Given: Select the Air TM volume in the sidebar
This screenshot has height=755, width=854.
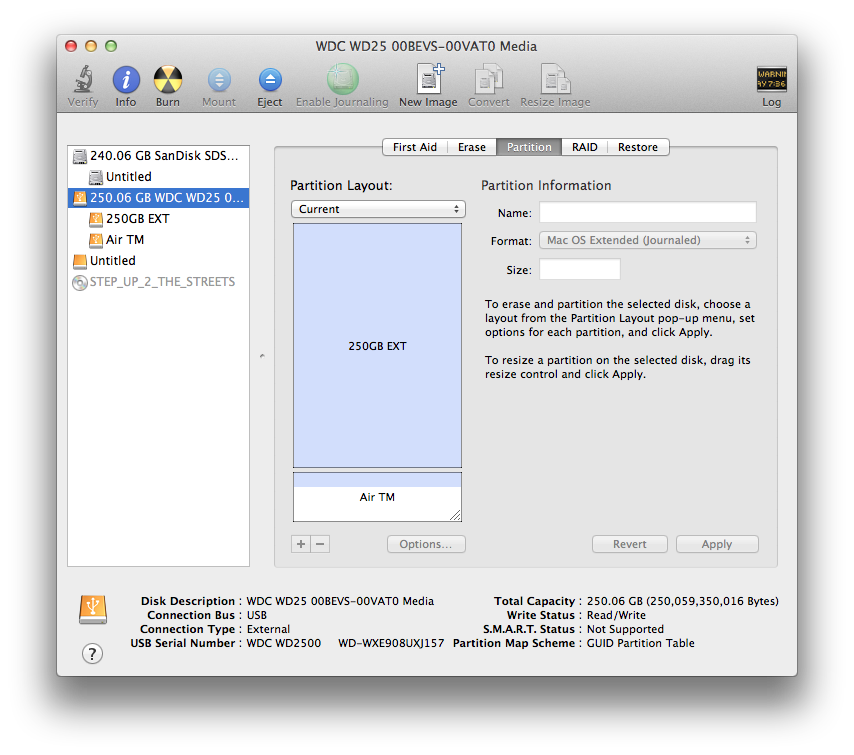Looking at the screenshot, I should 158,240.
